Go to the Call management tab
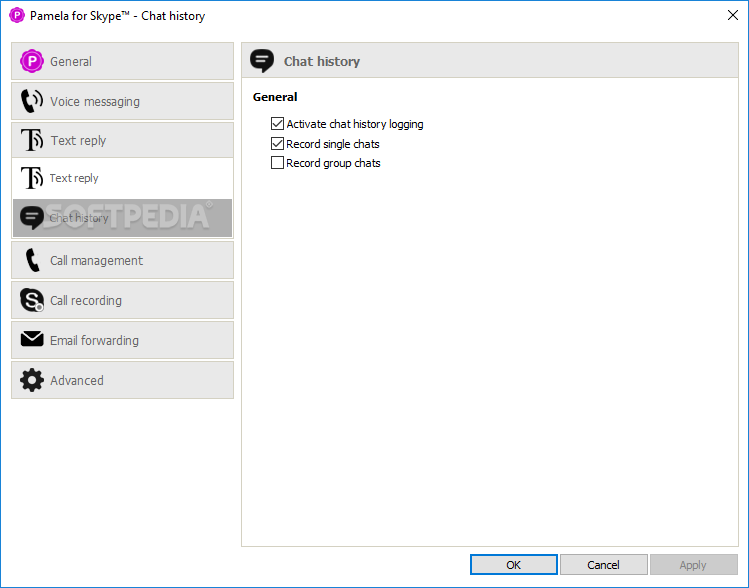 point(122,260)
